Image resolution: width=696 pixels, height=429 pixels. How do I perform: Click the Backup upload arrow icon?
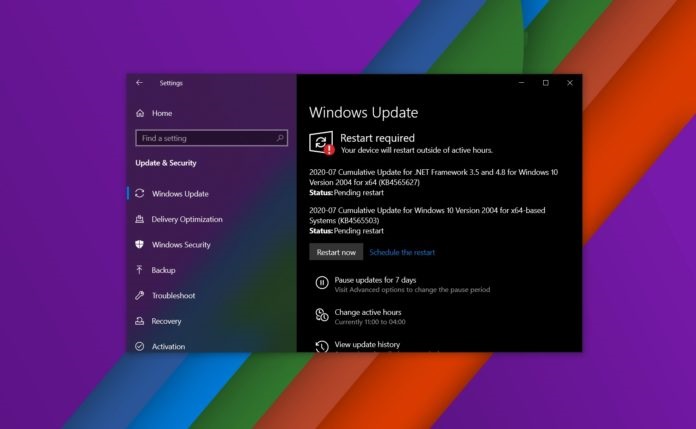point(139,270)
